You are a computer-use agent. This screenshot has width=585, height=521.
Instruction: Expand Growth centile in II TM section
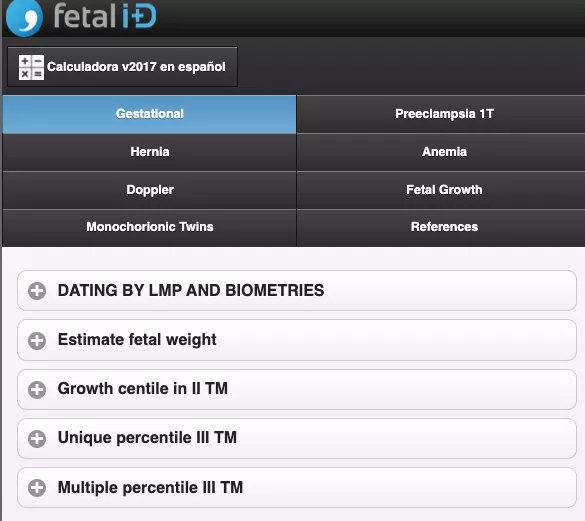tap(297, 389)
